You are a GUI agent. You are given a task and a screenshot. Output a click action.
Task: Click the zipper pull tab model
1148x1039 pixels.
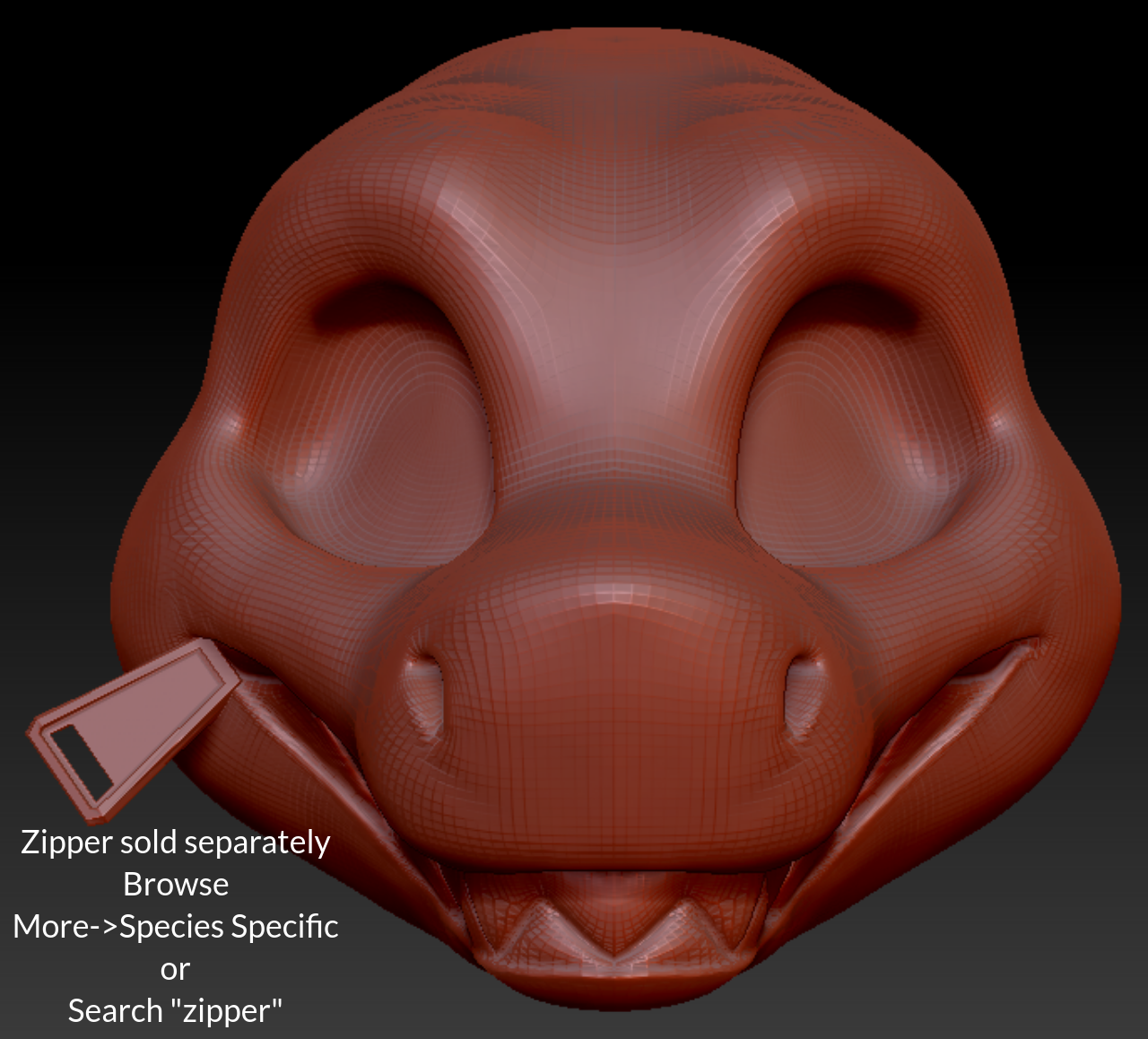135,729
